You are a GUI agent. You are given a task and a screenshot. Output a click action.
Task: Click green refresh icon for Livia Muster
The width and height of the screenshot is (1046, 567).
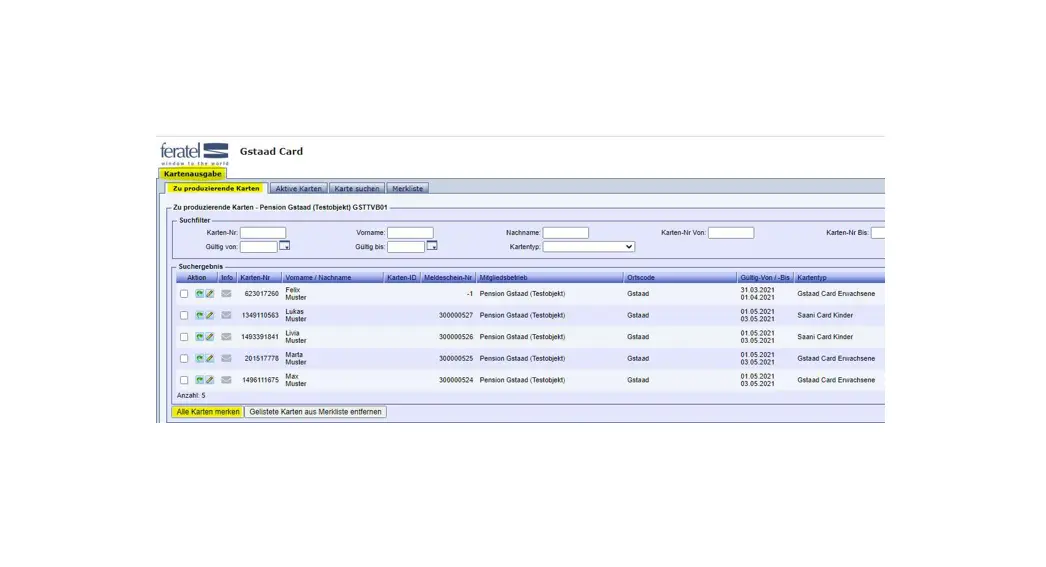point(199,337)
